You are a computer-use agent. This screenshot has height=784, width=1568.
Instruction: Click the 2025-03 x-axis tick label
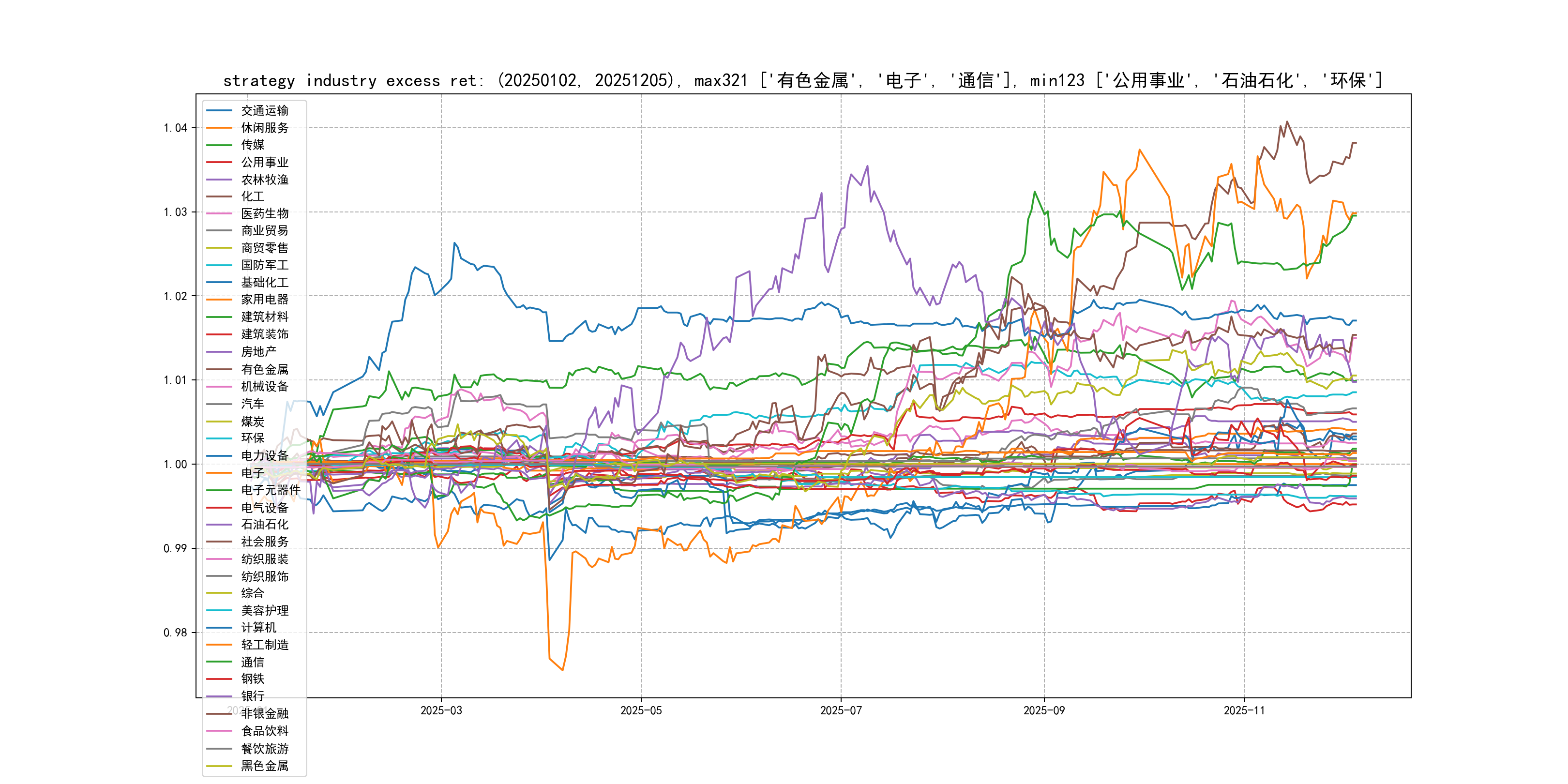[x=441, y=710]
